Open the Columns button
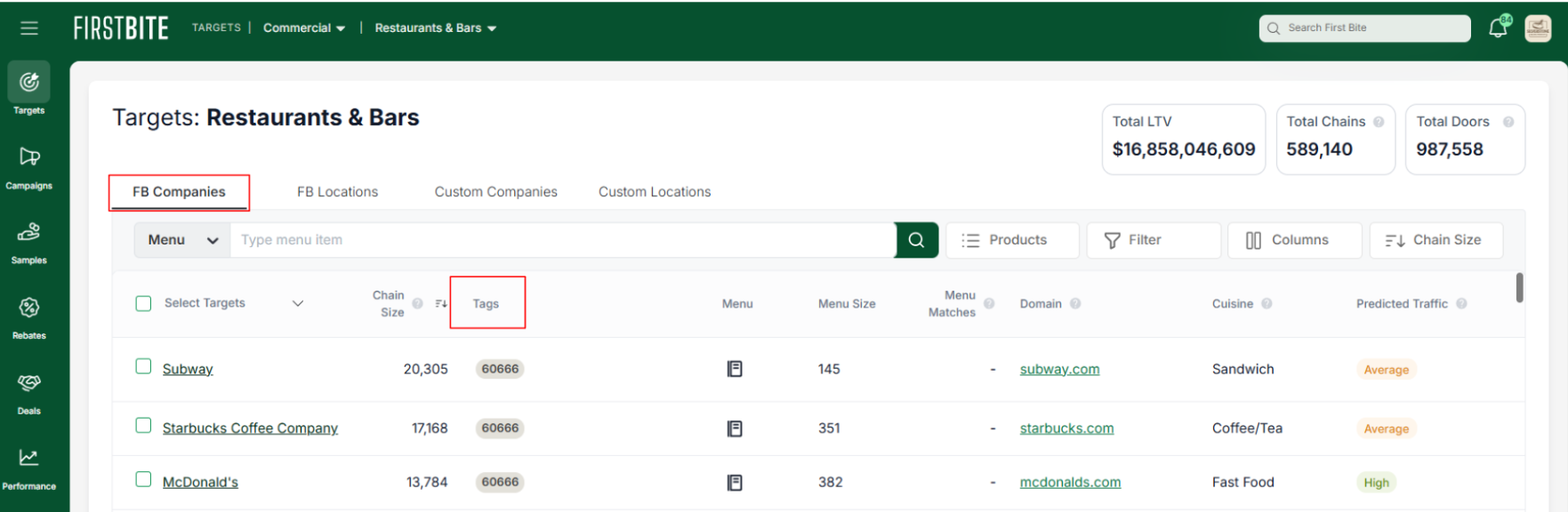The image size is (1568, 512). pyautogui.click(x=1294, y=240)
